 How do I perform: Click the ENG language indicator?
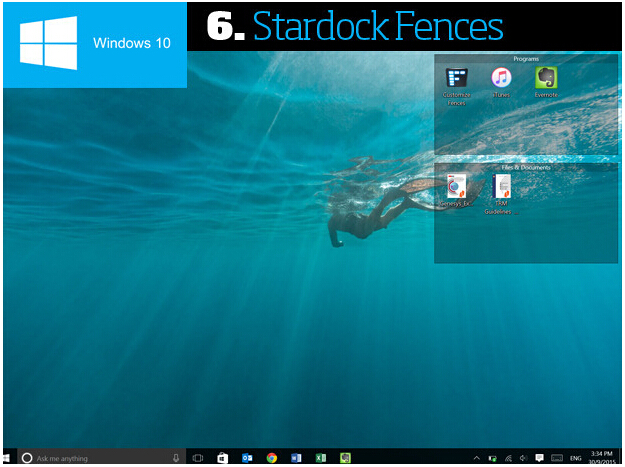pyautogui.click(x=576, y=458)
